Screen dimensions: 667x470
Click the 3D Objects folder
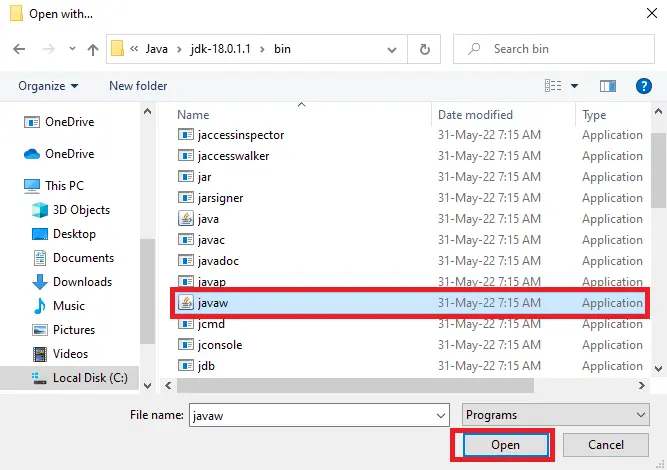(81, 210)
